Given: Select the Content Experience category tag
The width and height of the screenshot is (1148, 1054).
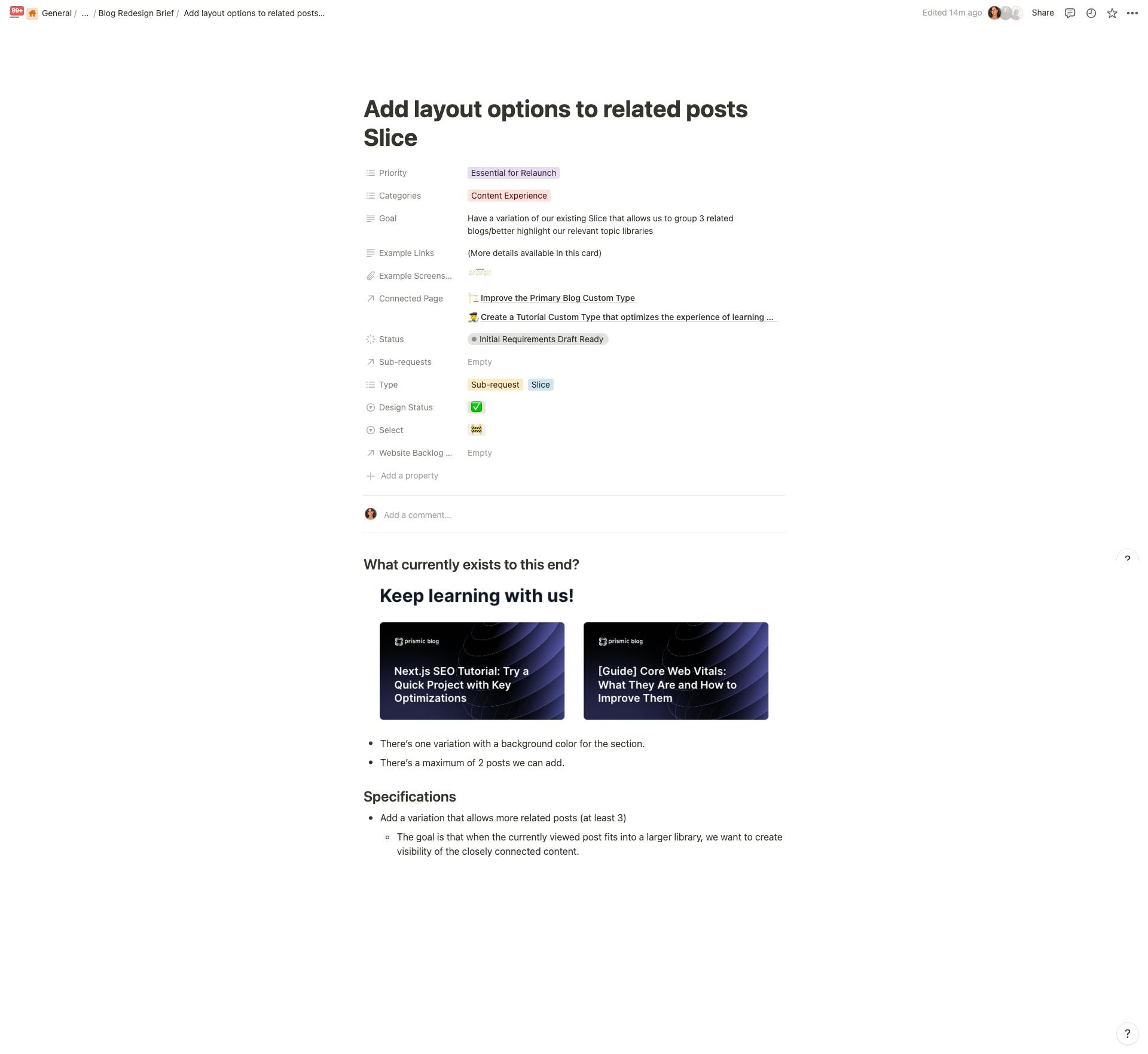Looking at the screenshot, I should pyautogui.click(x=508, y=195).
